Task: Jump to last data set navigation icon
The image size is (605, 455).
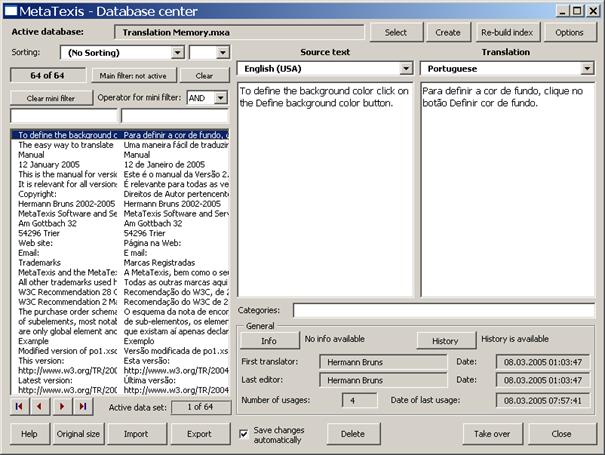Action: (83, 406)
